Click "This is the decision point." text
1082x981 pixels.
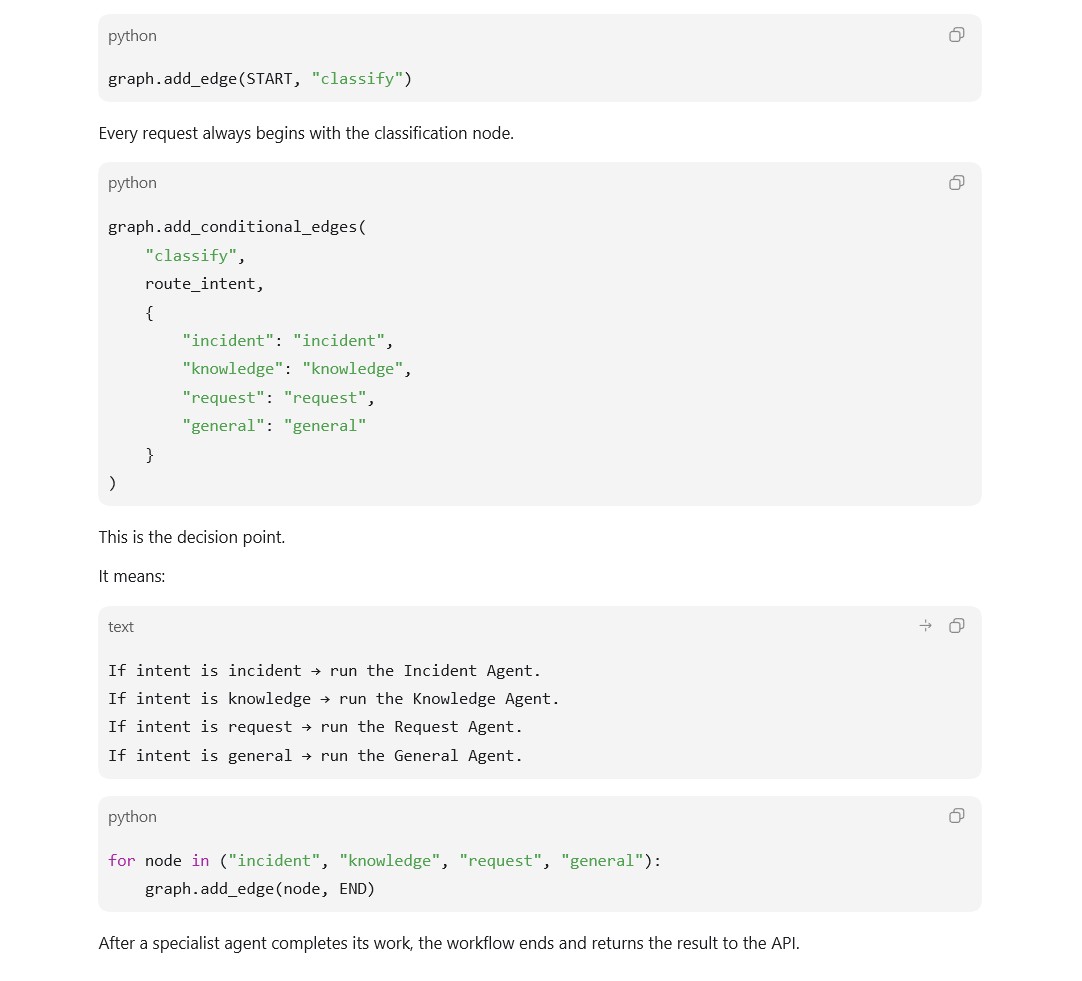(x=192, y=537)
